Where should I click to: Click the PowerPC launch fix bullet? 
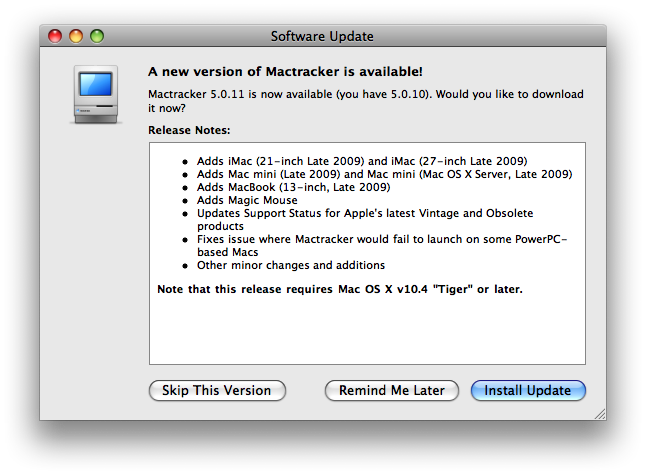pyautogui.click(x=382, y=246)
